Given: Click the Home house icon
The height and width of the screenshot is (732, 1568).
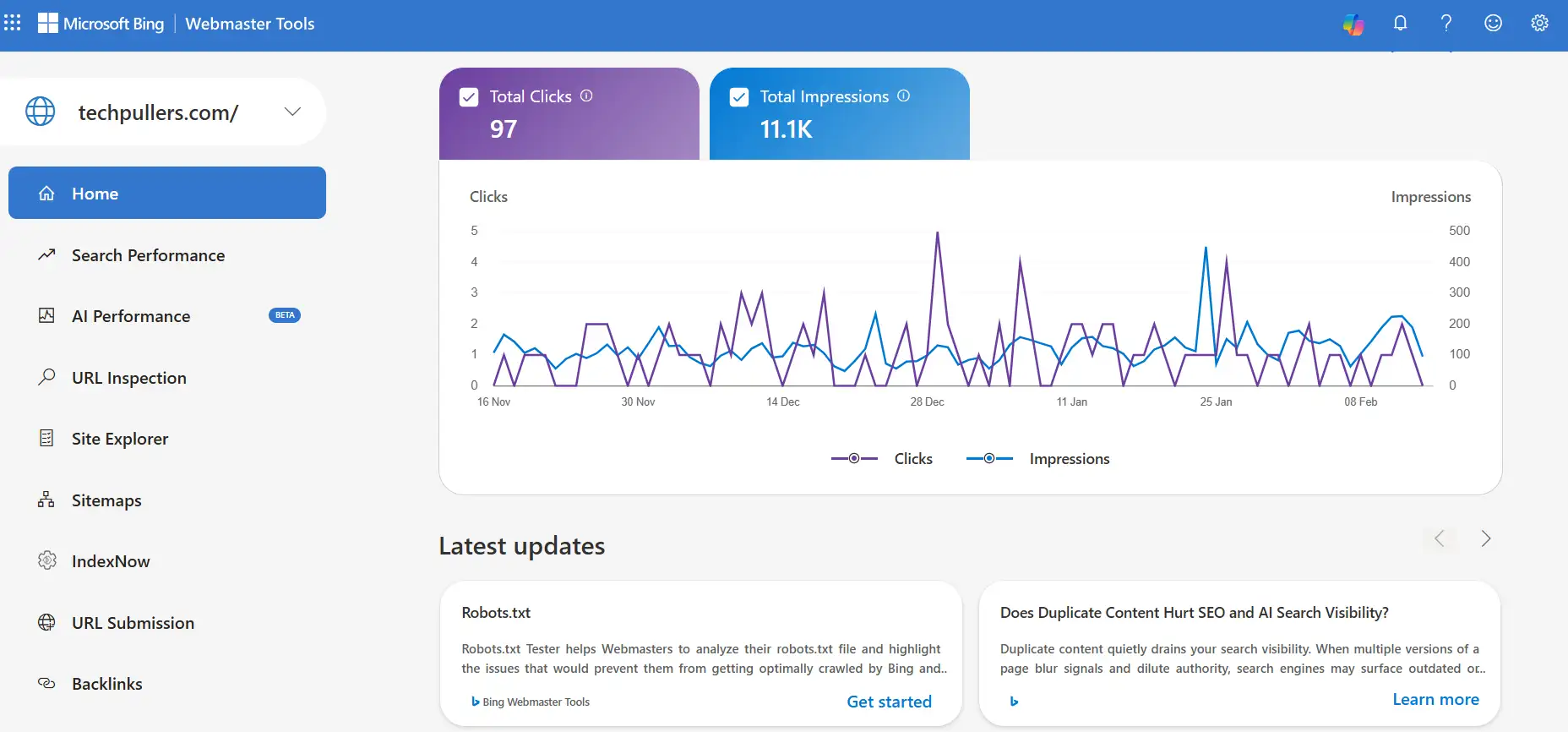Looking at the screenshot, I should 46,194.
